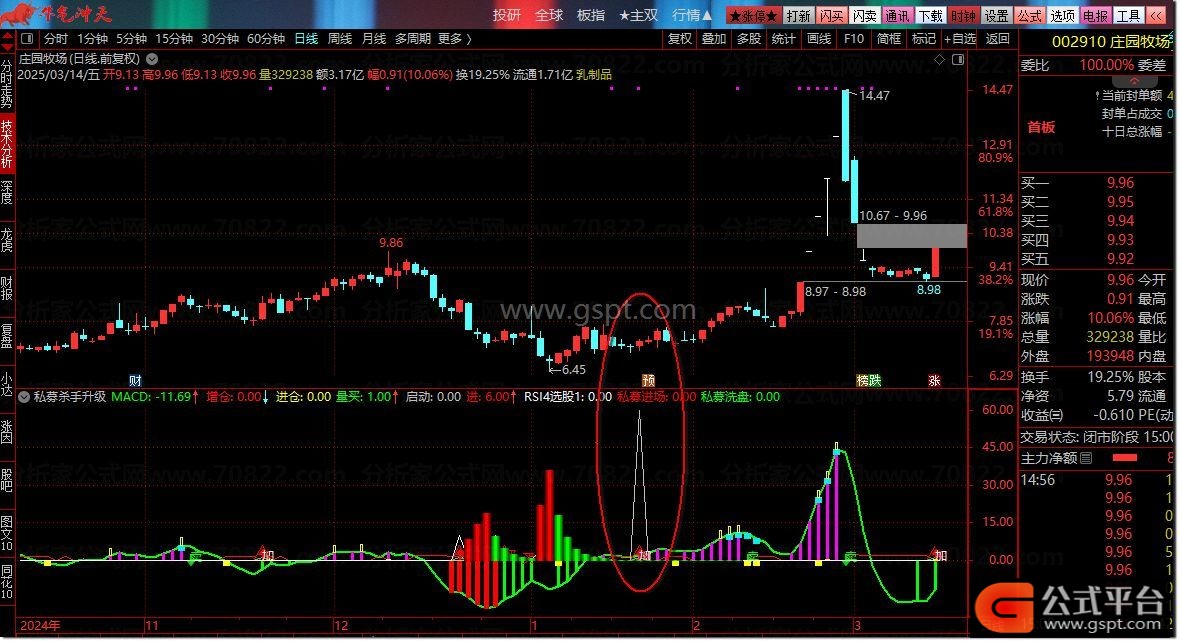The image size is (1180, 641).
Task: Select the 30分钟 period tab
Action: (220, 38)
